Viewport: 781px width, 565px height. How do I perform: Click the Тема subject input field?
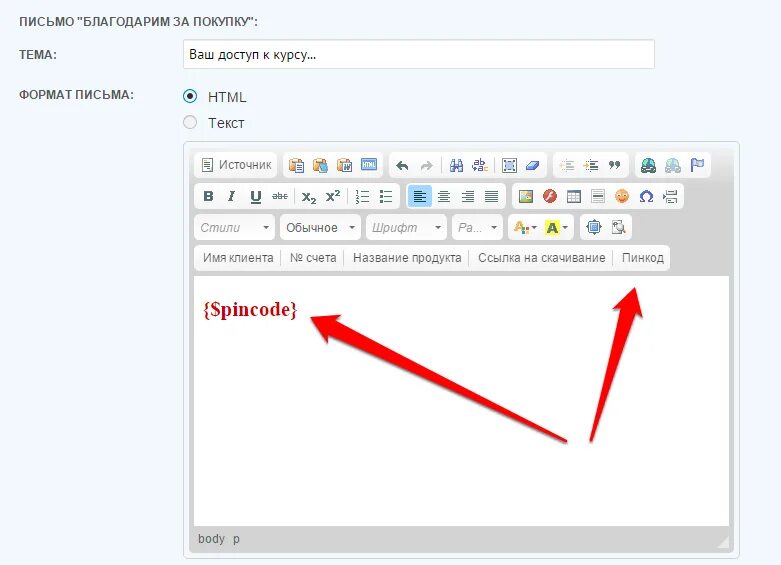click(x=418, y=54)
